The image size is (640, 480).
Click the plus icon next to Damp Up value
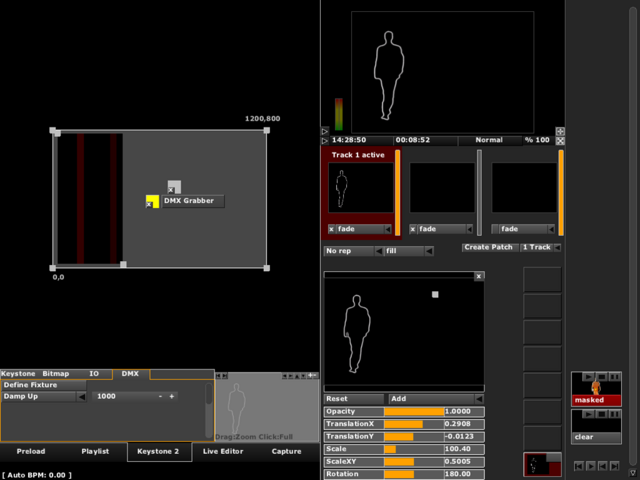(172, 397)
